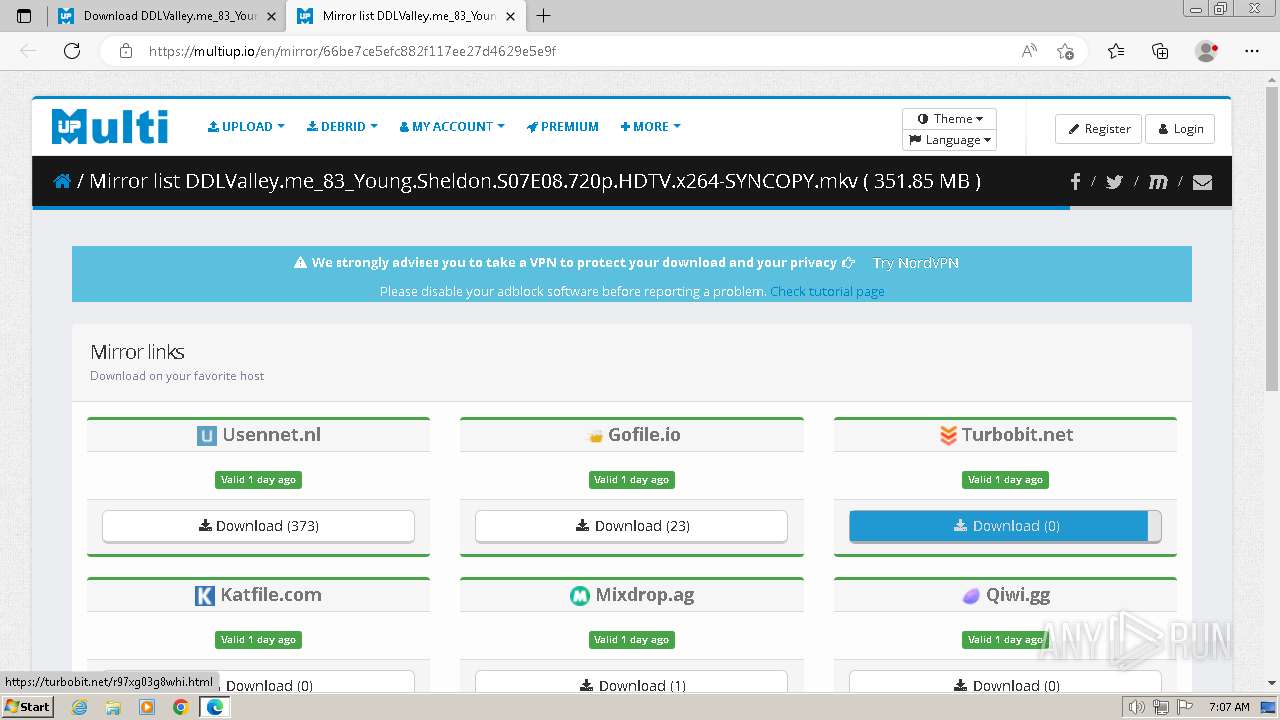Open the Windows Start menu

[27, 707]
